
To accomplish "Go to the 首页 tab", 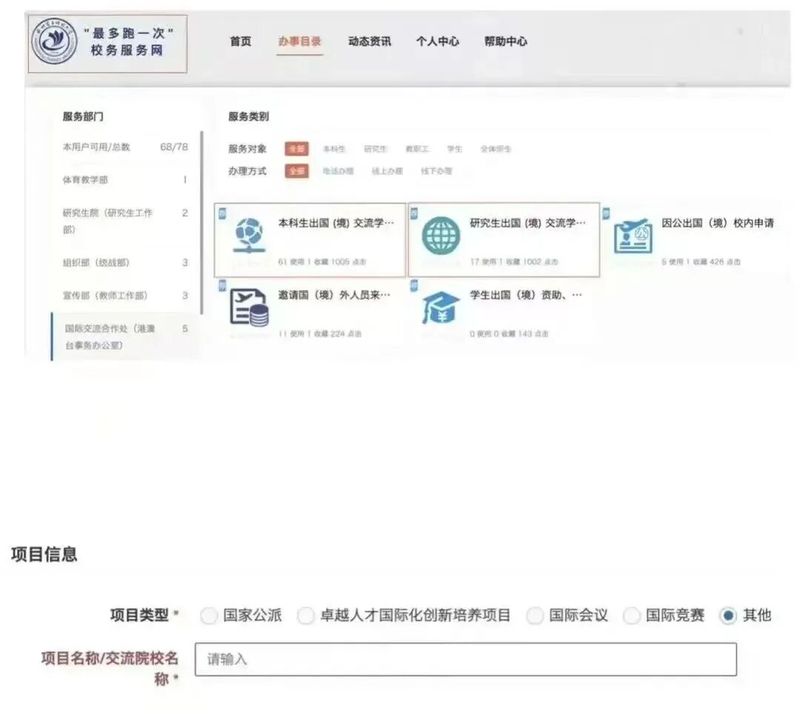I will pyautogui.click(x=240, y=42).
